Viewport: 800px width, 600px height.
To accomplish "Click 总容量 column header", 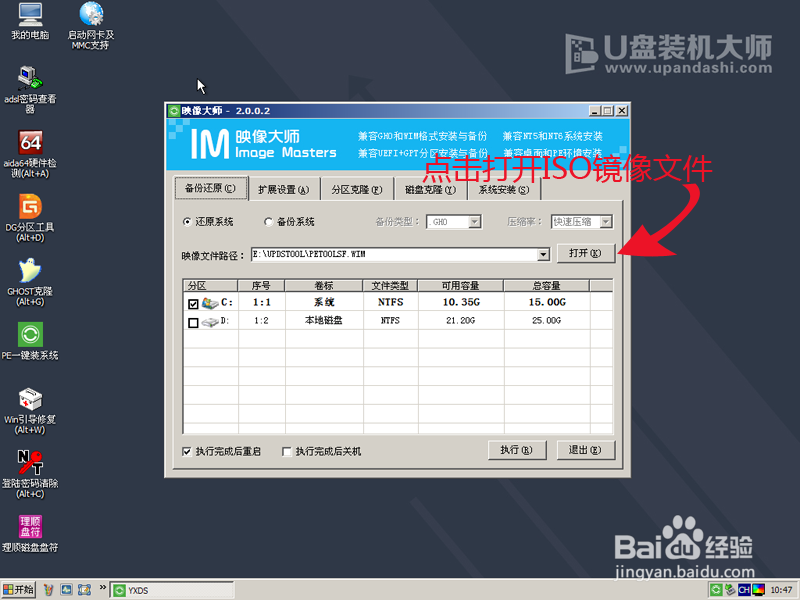I will point(546,286).
